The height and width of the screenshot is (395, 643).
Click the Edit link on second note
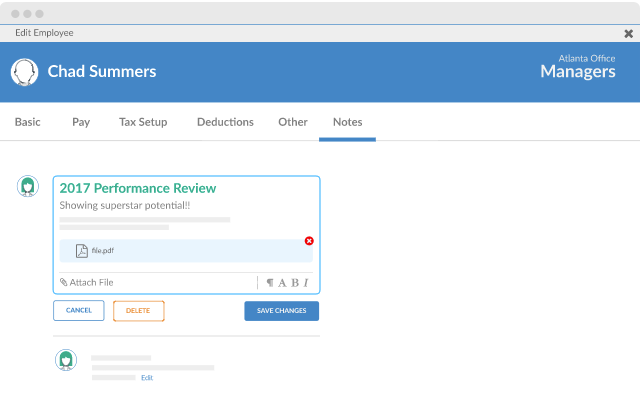147,378
